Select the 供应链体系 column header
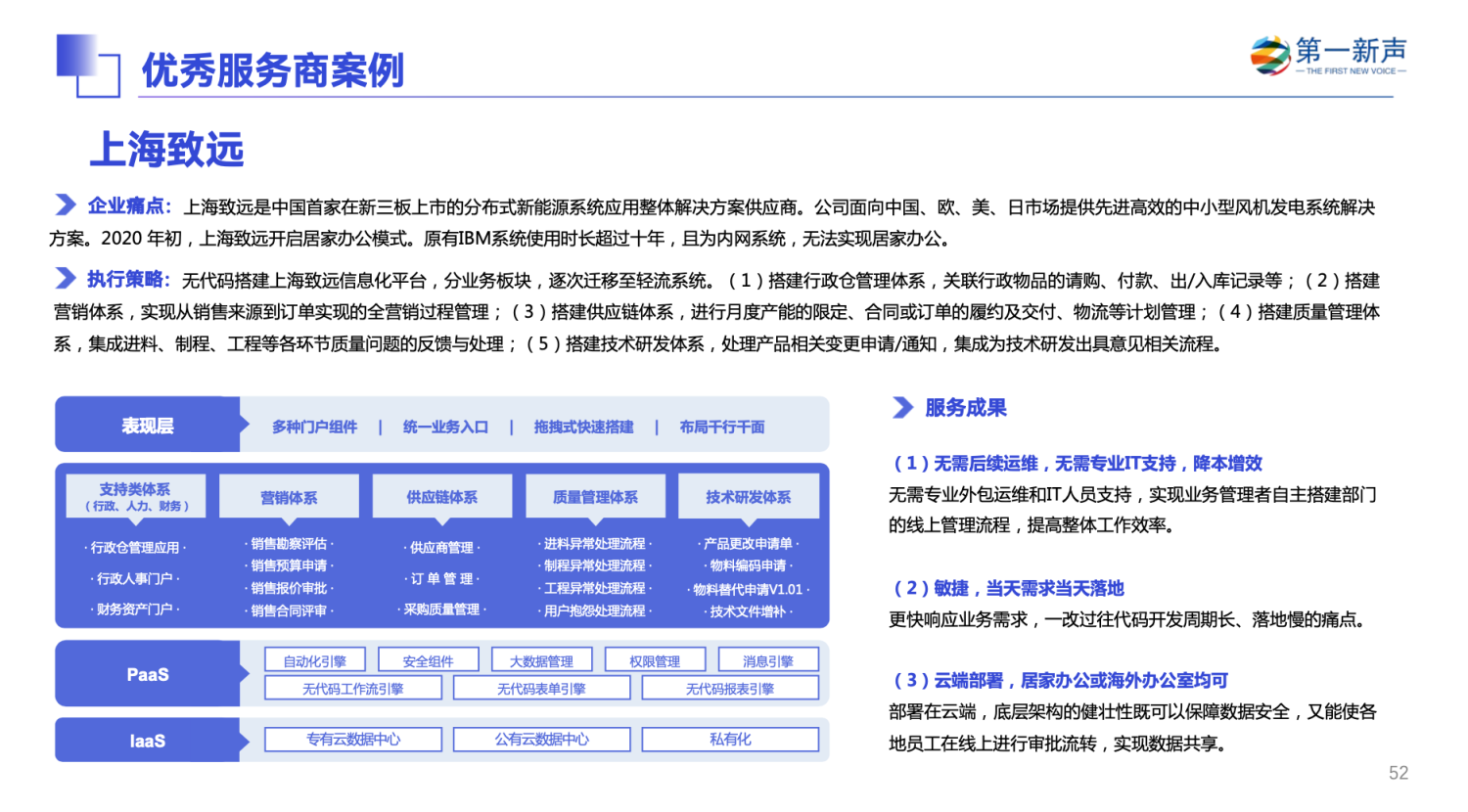Image resolution: width=1468 pixels, height=812 pixels. 442,497
